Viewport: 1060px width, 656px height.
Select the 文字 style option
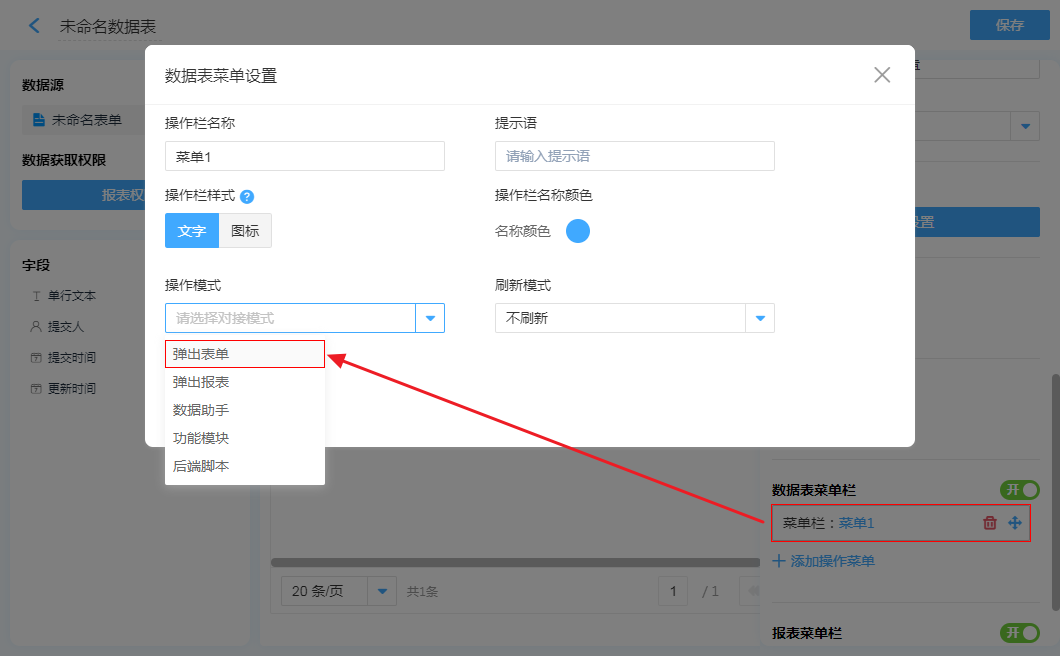(x=192, y=231)
